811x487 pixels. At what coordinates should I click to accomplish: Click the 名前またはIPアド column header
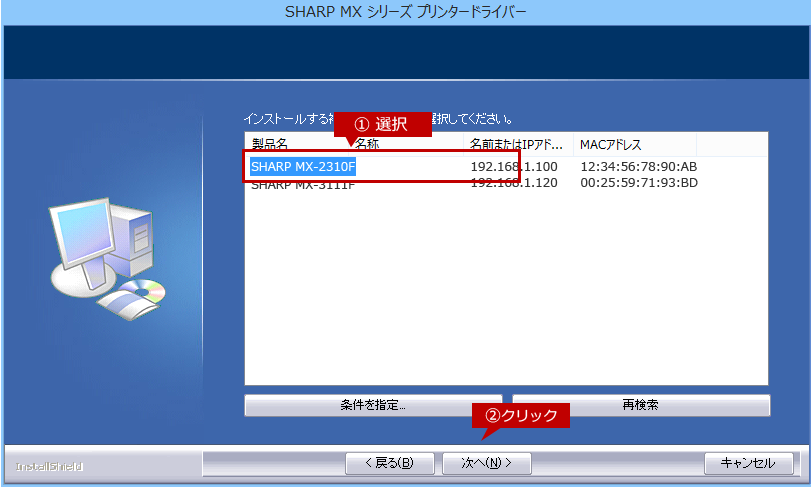516,145
